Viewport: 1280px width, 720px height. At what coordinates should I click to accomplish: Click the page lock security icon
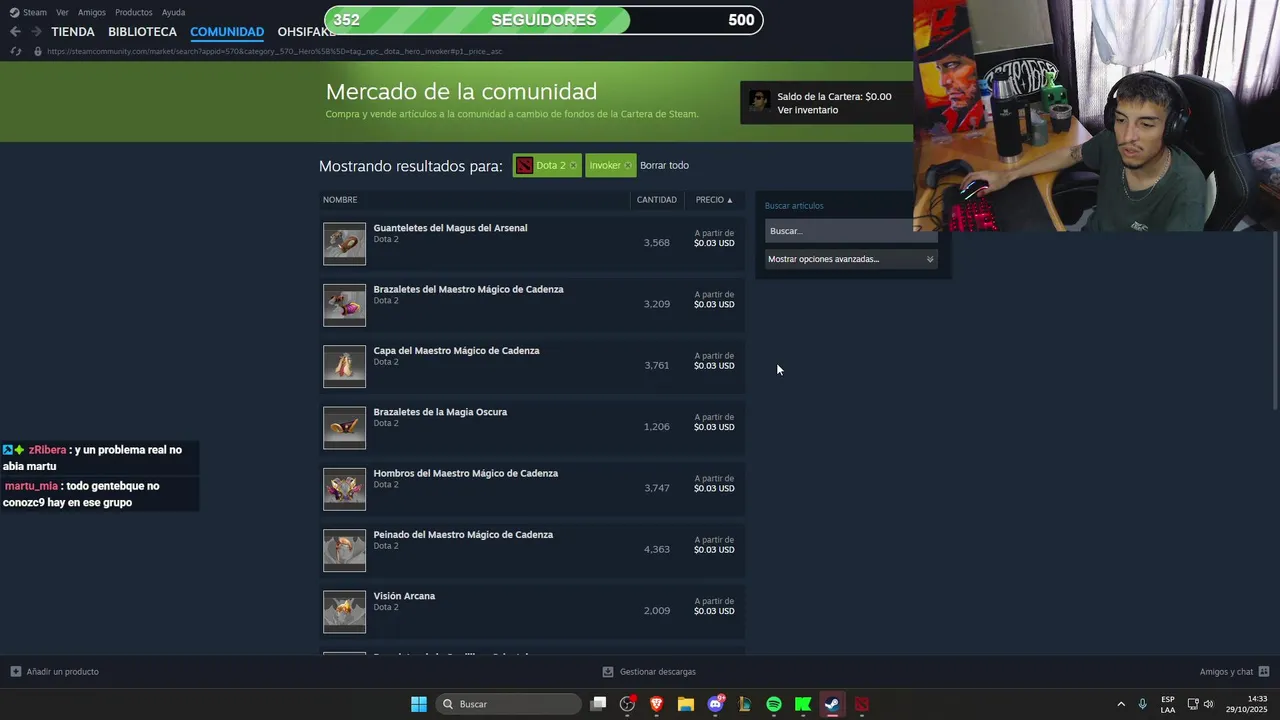click(37, 51)
